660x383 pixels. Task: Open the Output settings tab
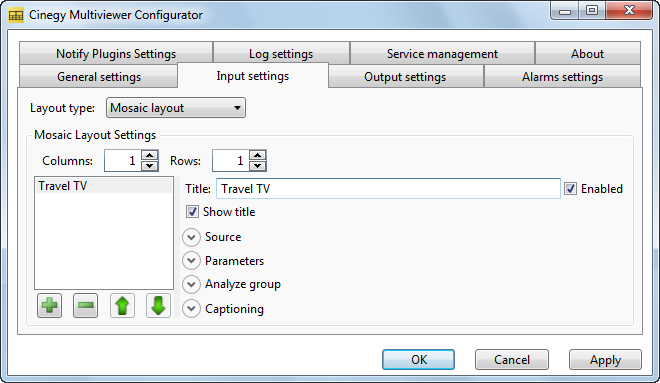point(405,77)
